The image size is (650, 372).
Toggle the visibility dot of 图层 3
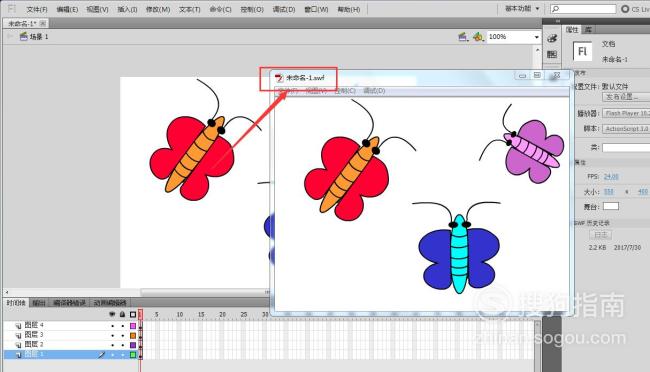point(112,336)
